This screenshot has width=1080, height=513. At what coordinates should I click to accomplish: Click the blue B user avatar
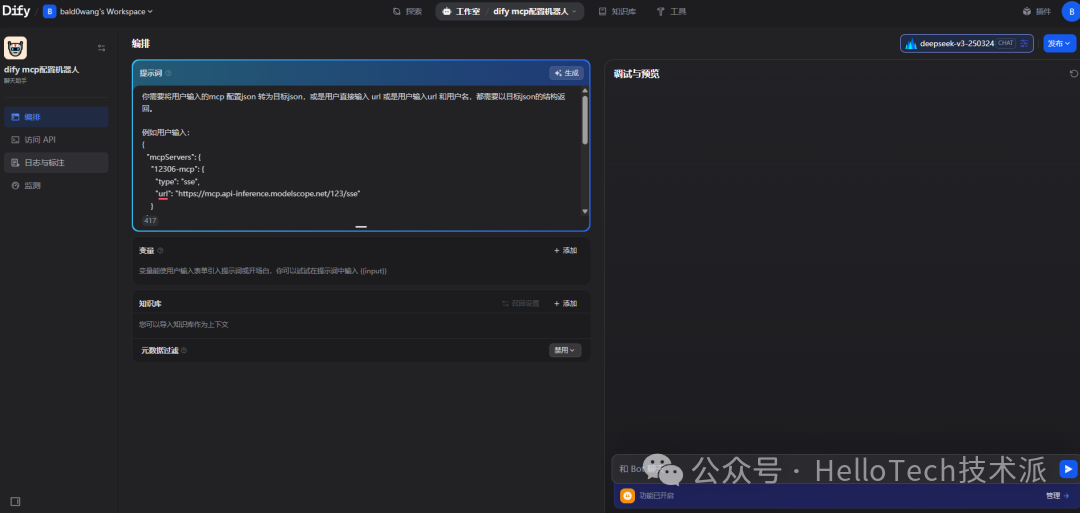[1070, 12]
